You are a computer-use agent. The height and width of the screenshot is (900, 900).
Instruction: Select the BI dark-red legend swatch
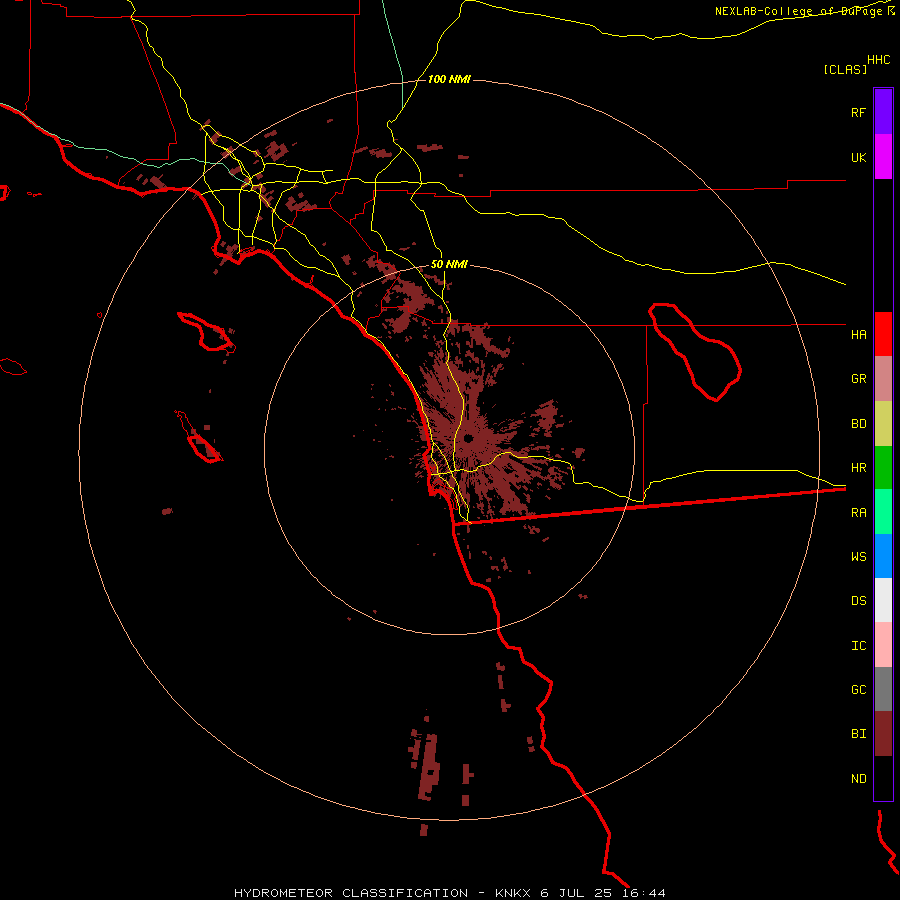tap(883, 734)
